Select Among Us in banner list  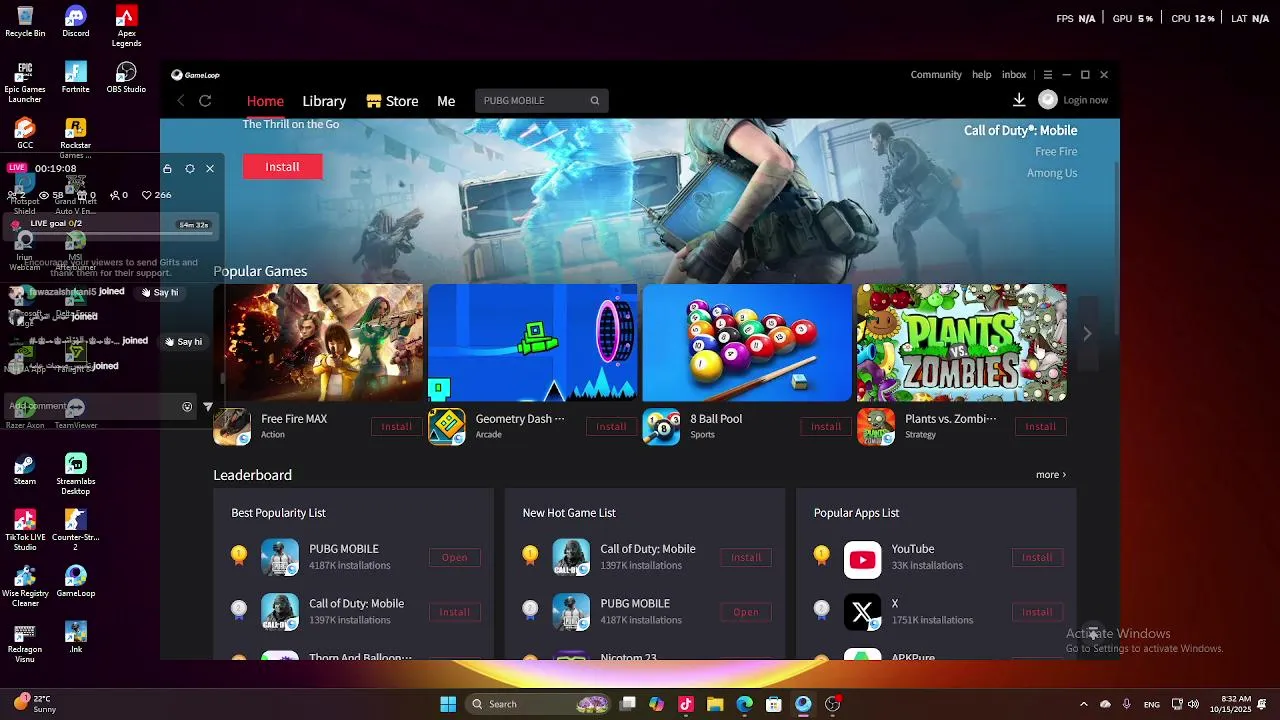click(1052, 173)
